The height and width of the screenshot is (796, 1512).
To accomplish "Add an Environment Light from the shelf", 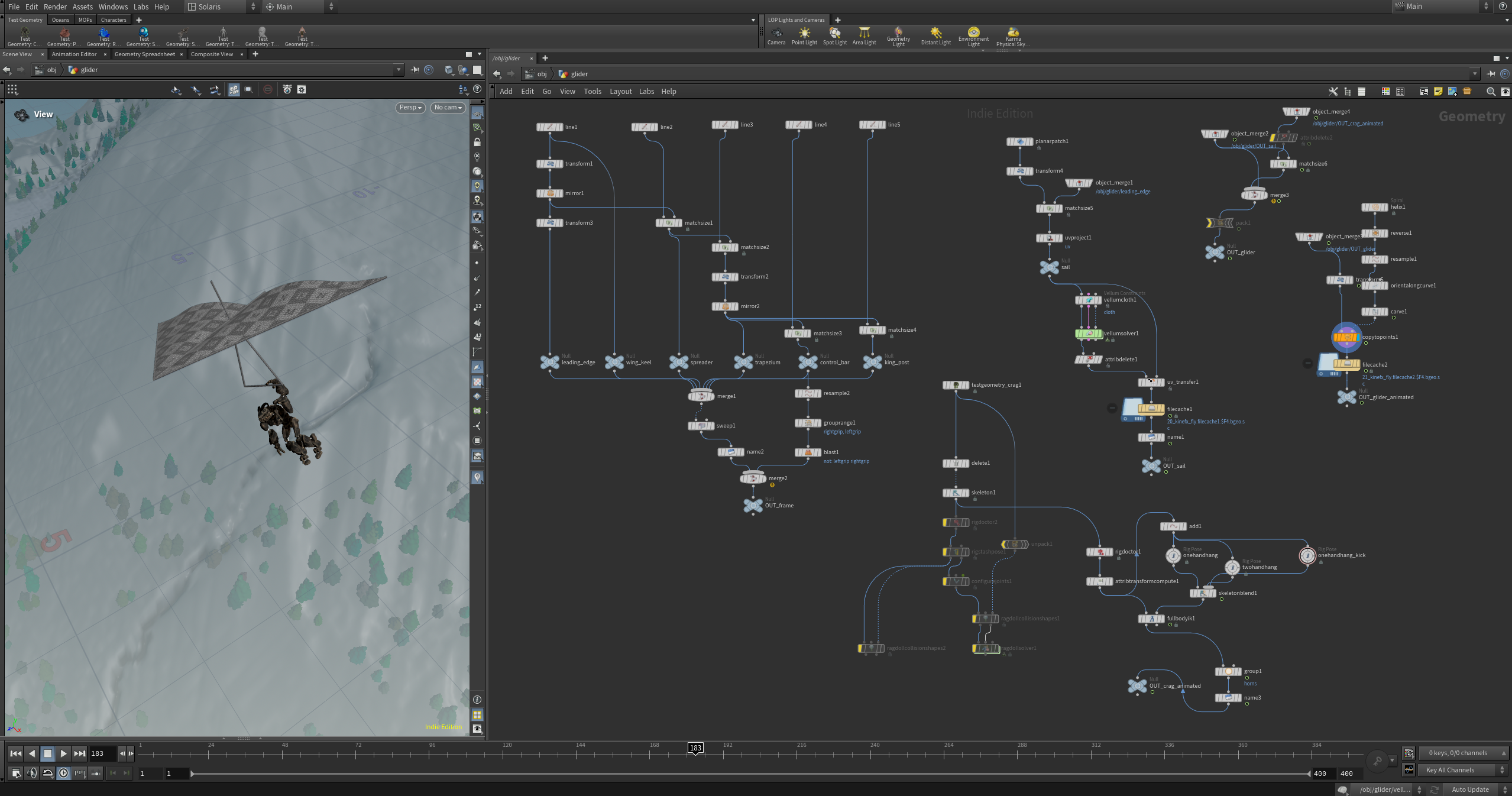I will (973, 37).
